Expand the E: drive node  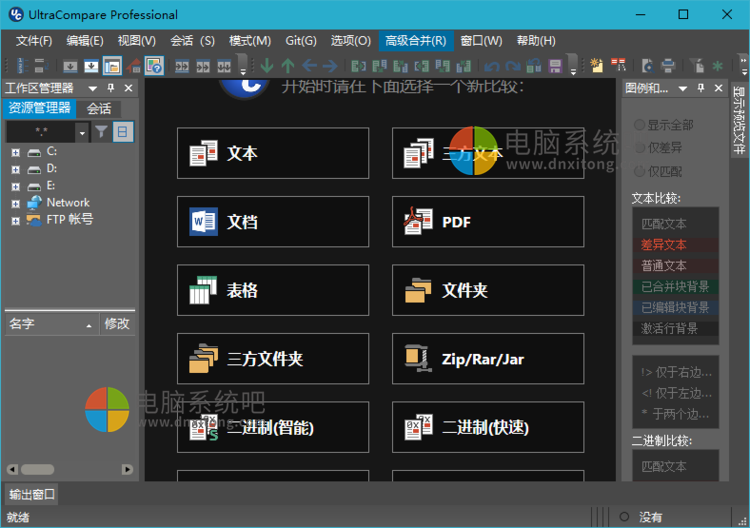tap(16, 187)
